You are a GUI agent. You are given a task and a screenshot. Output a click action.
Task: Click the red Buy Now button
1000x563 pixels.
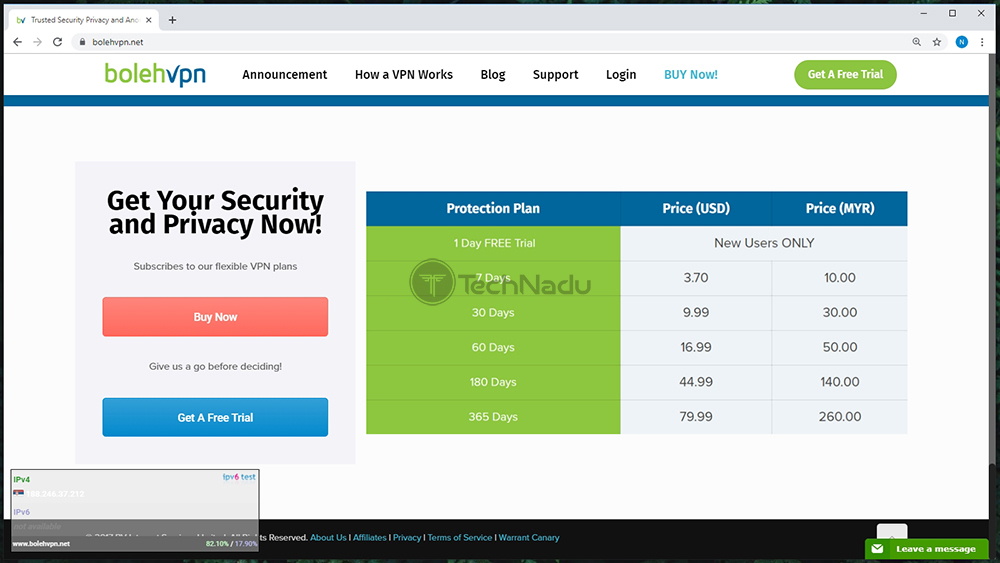(x=215, y=317)
